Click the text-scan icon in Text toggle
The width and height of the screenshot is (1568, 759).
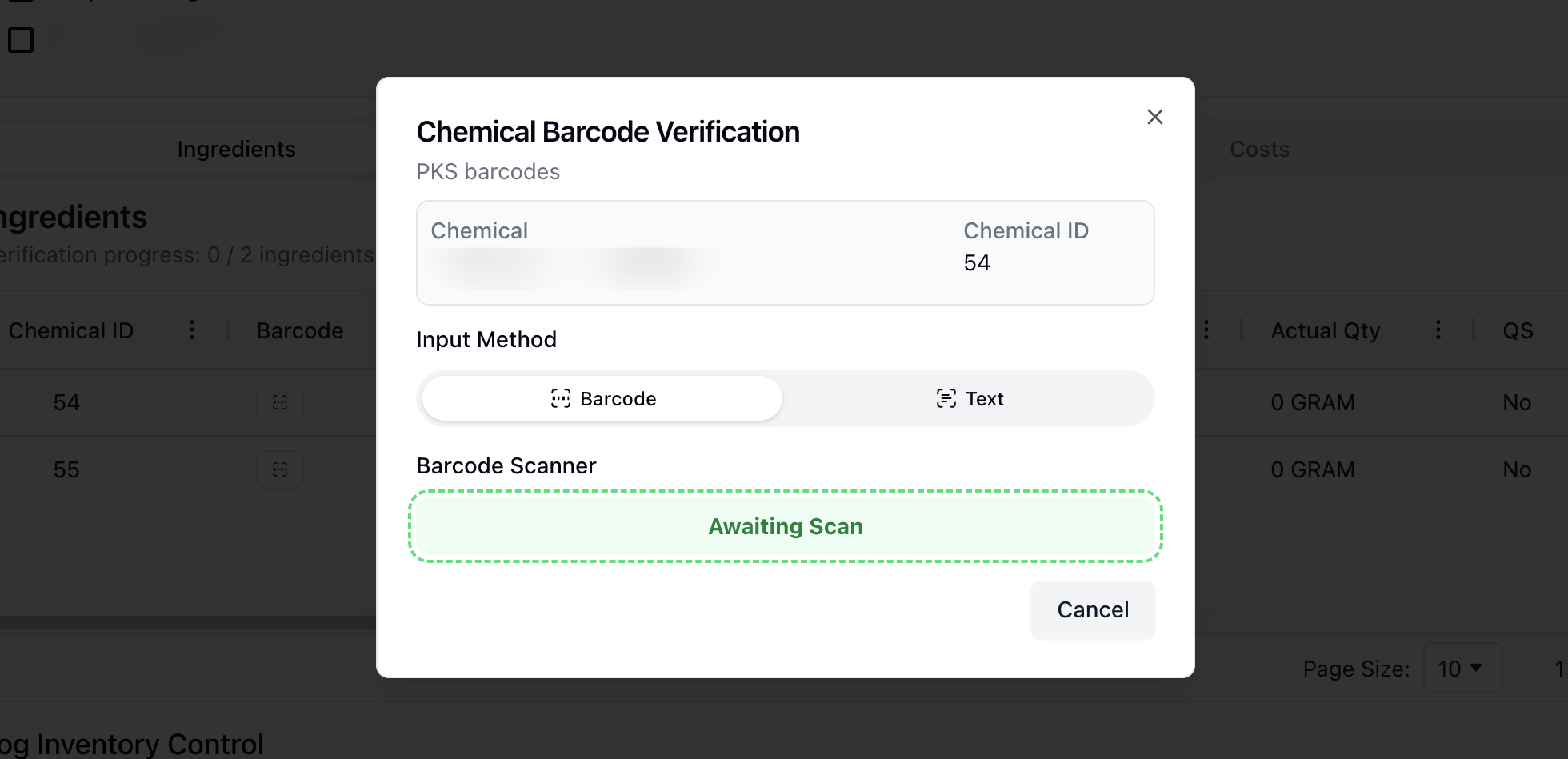pos(946,398)
